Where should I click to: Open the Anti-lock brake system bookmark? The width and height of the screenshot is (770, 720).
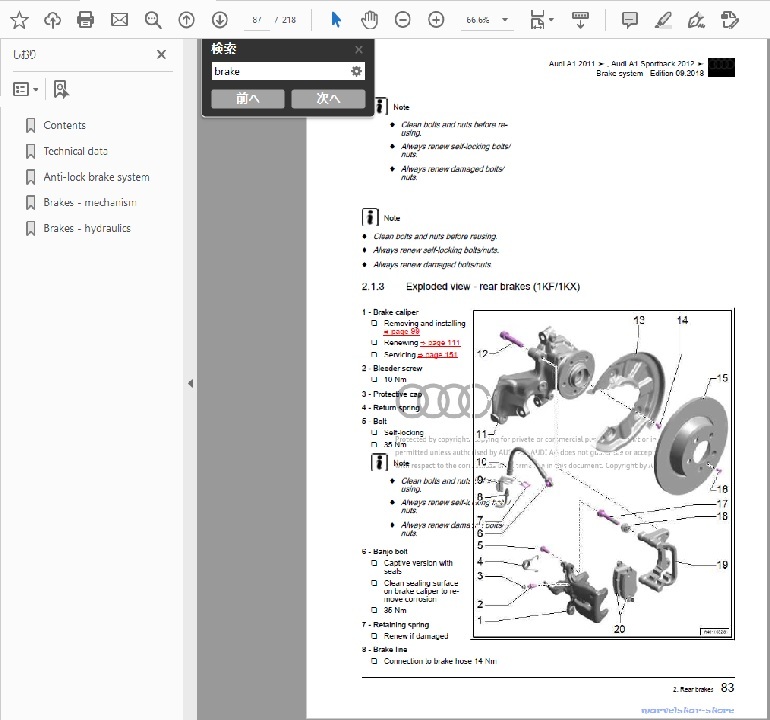[96, 177]
